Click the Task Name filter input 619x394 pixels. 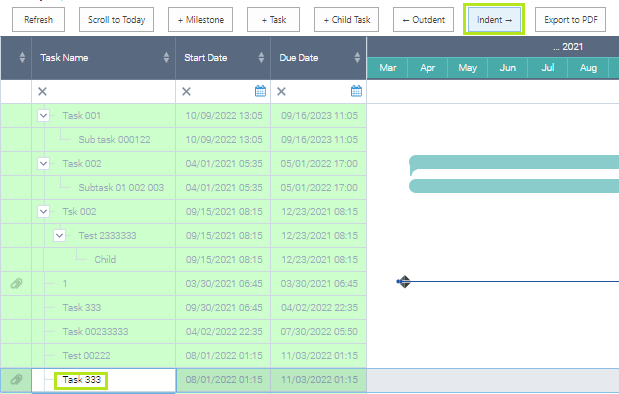click(x=103, y=92)
